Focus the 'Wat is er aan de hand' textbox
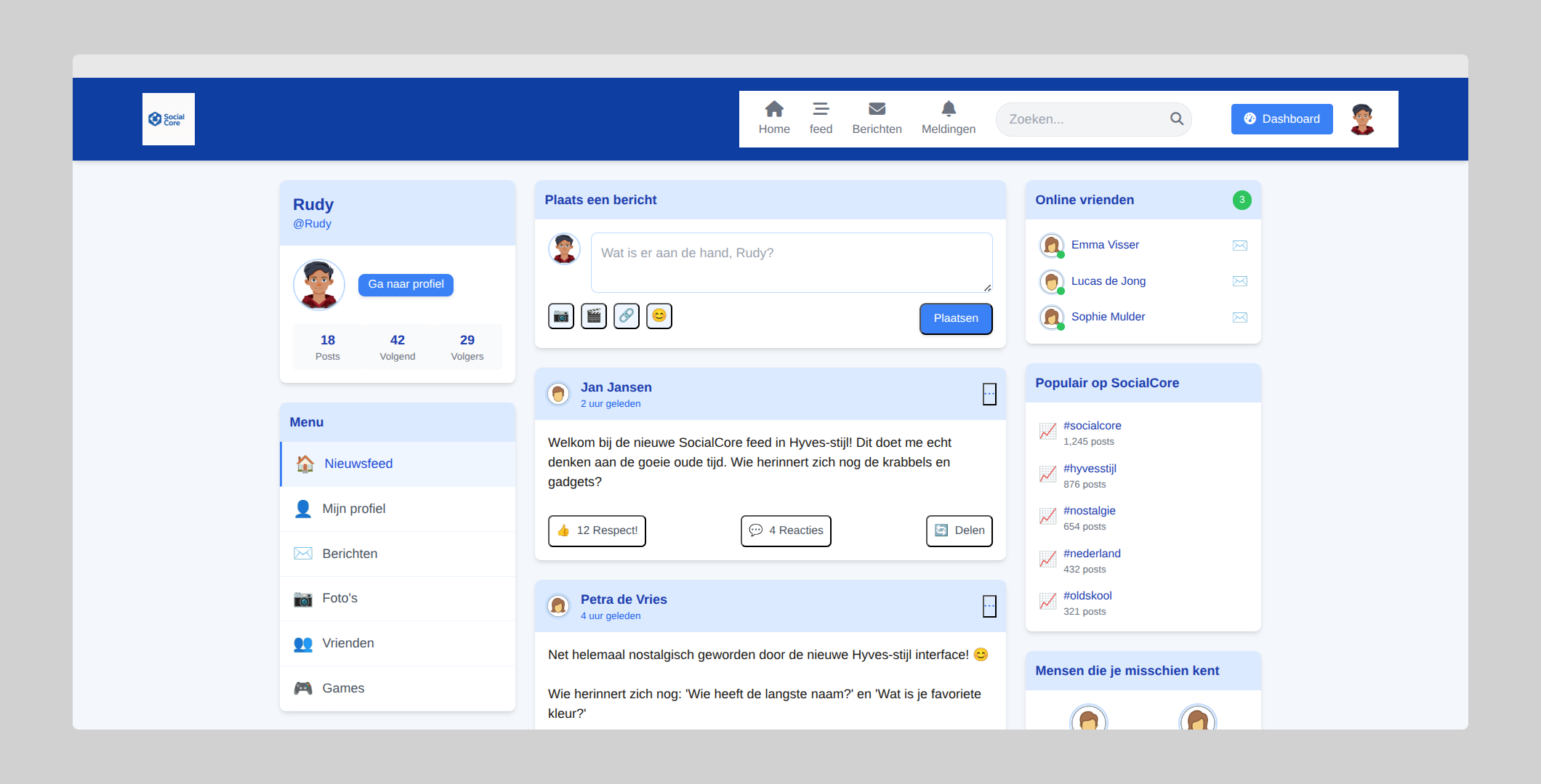This screenshot has width=1541, height=784. [791, 262]
